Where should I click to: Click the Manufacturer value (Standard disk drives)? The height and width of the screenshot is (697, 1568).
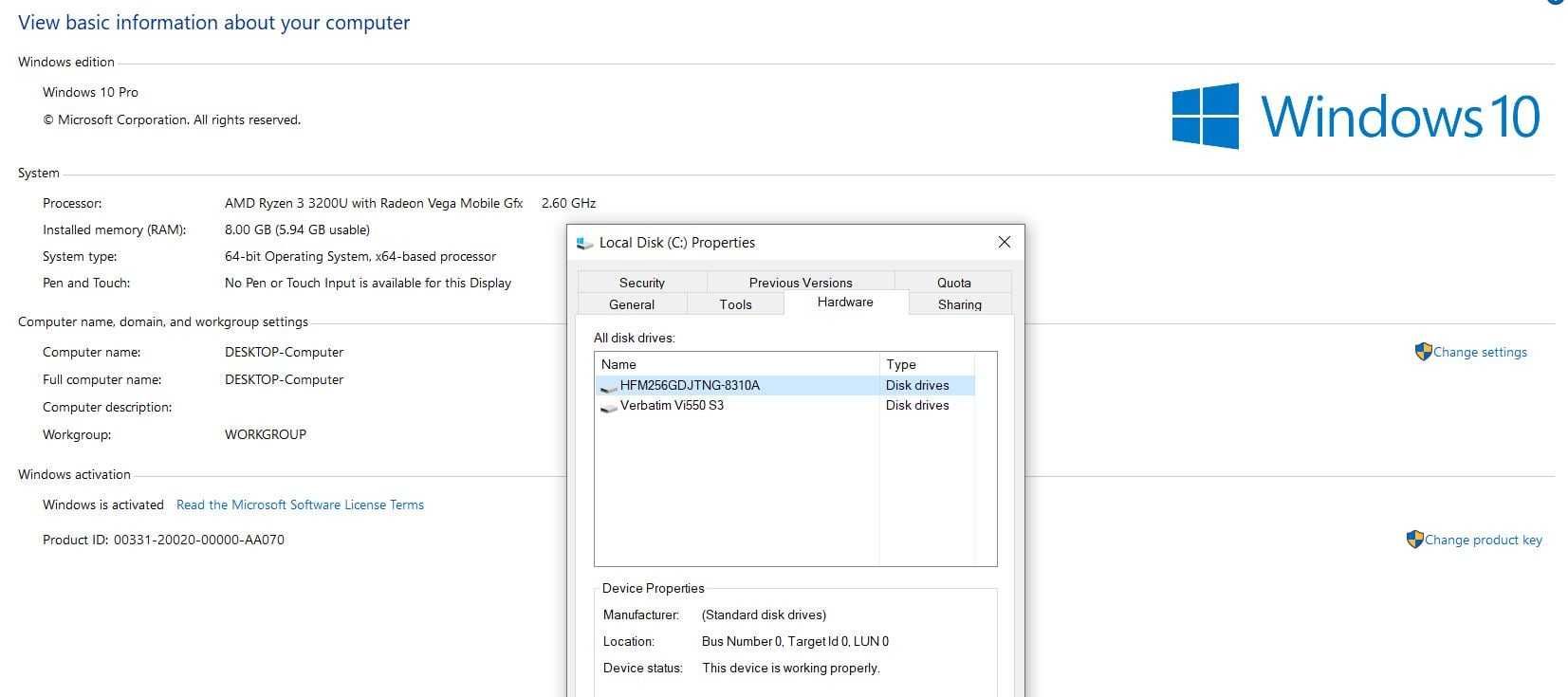(x=764, y=614)
